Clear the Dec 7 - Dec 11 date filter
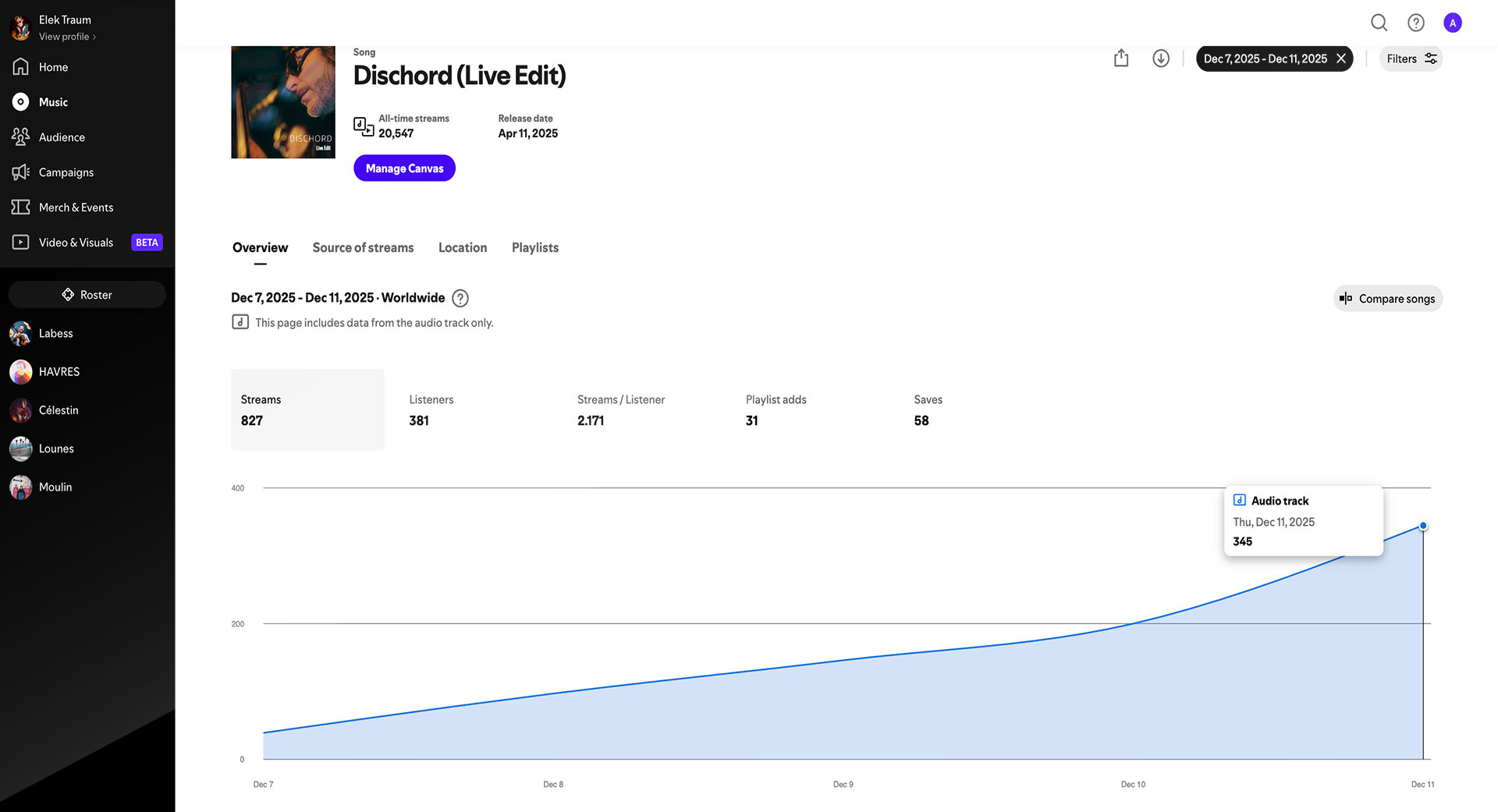The width and height of the screenshot is (1498, 812). 1341,59
